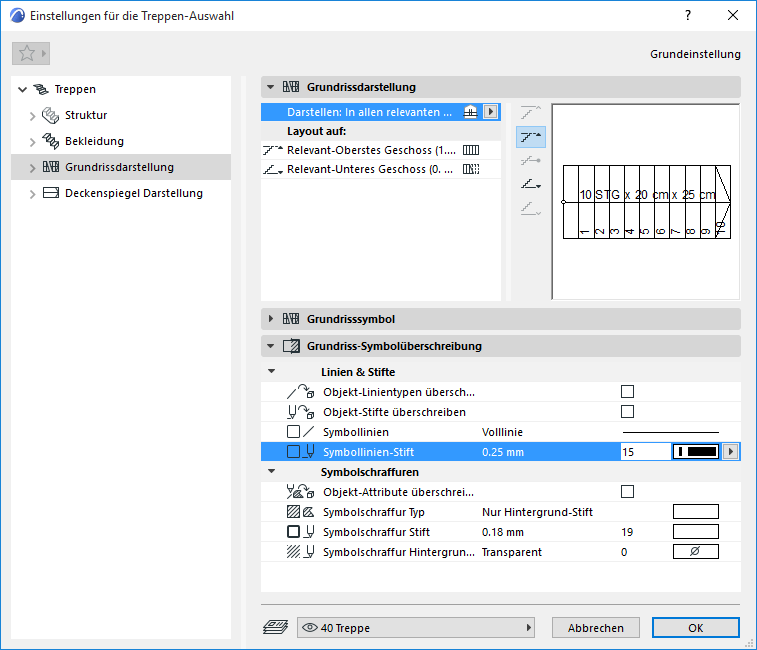757x650 pixels.
Task: Click the Grundriss-Symbolüberschreibung panel icon
Action: click(x=291, y=346)
